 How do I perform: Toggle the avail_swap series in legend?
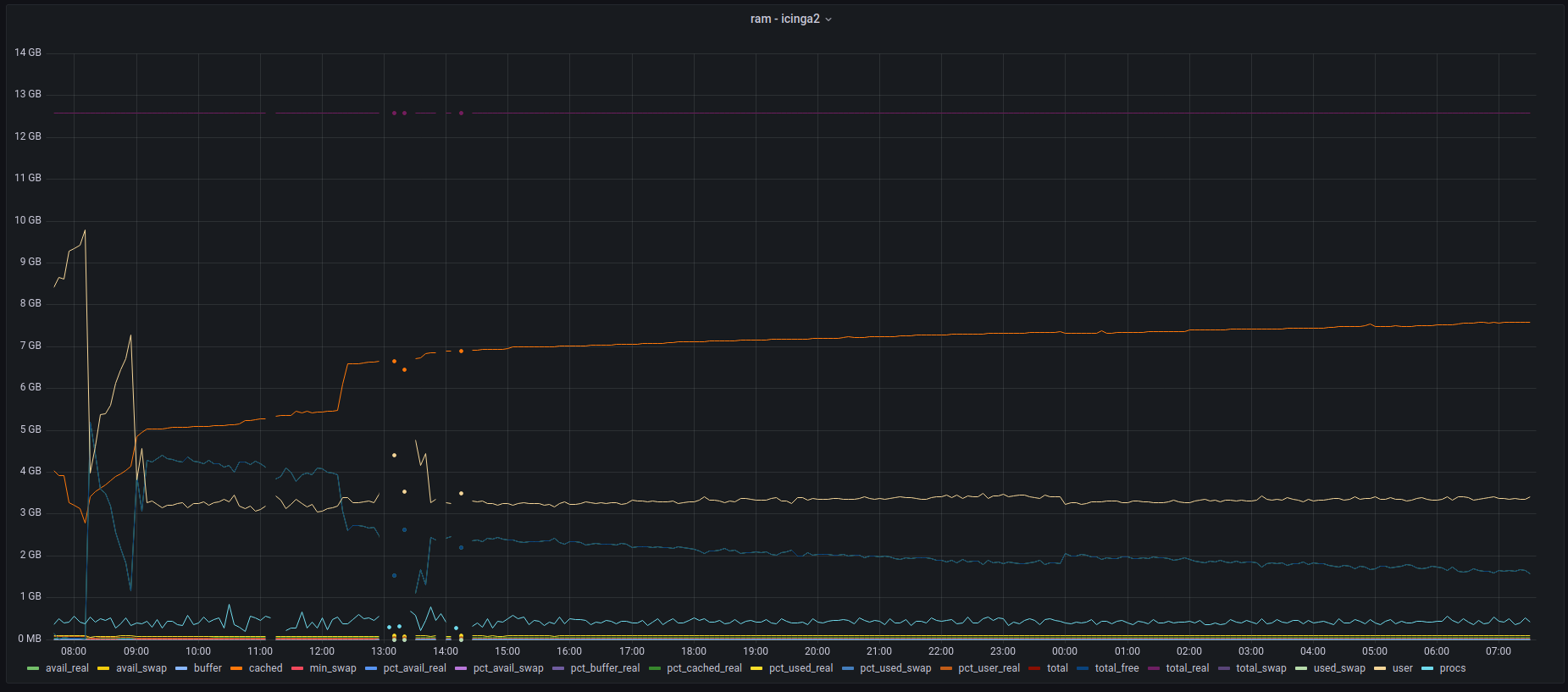point(141,668)
